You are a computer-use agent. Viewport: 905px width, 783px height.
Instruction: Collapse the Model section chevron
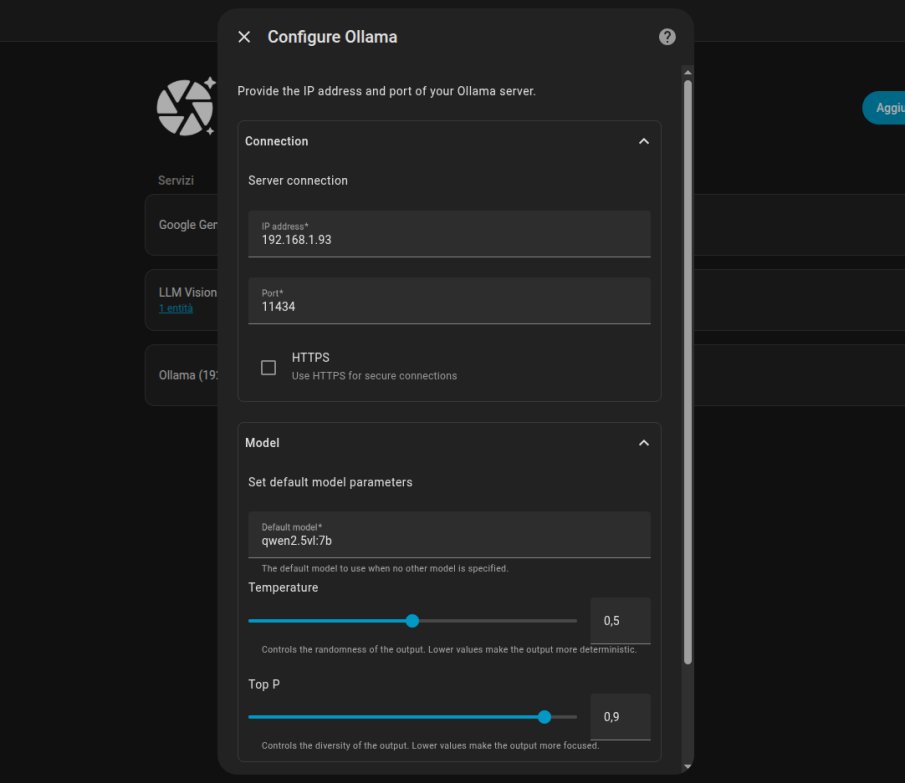(x=644, y=443)
